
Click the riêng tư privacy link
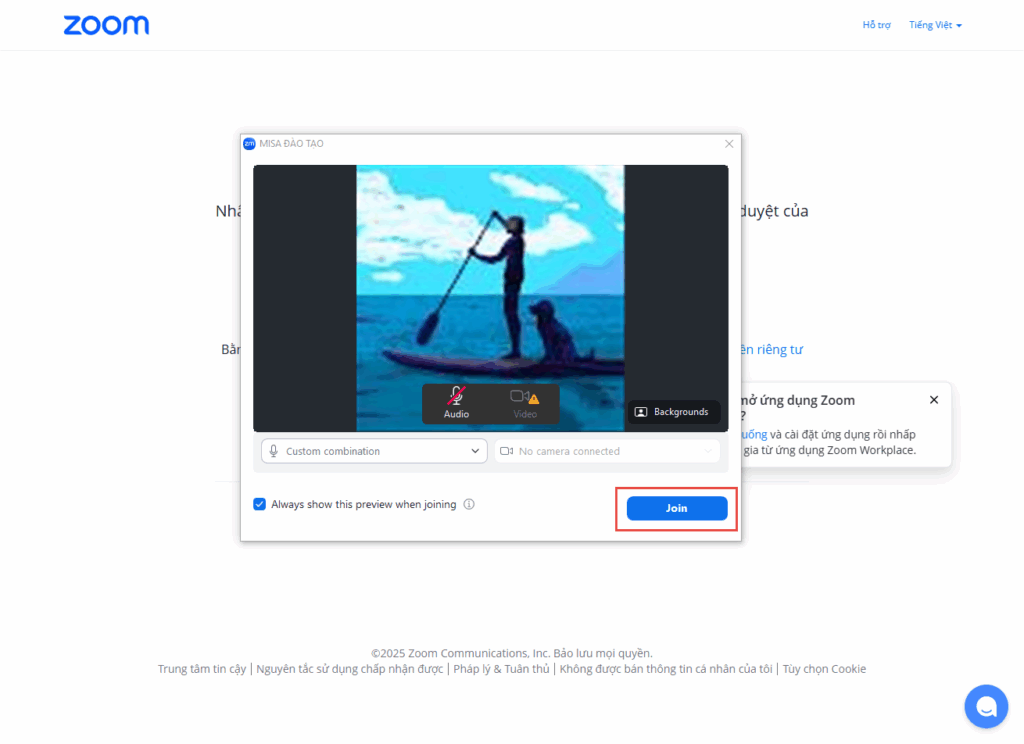[x=772, y=349]
